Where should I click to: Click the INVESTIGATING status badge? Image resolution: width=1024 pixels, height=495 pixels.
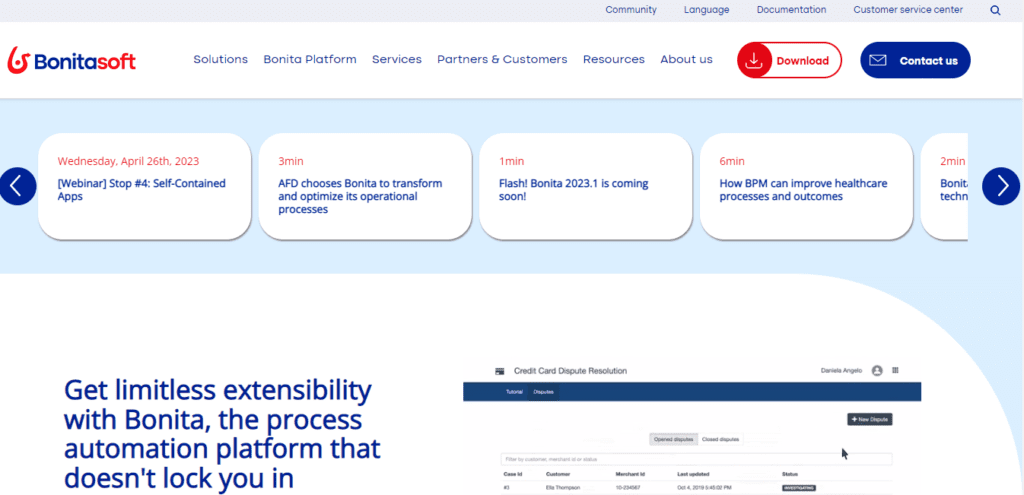pos(799,488)
